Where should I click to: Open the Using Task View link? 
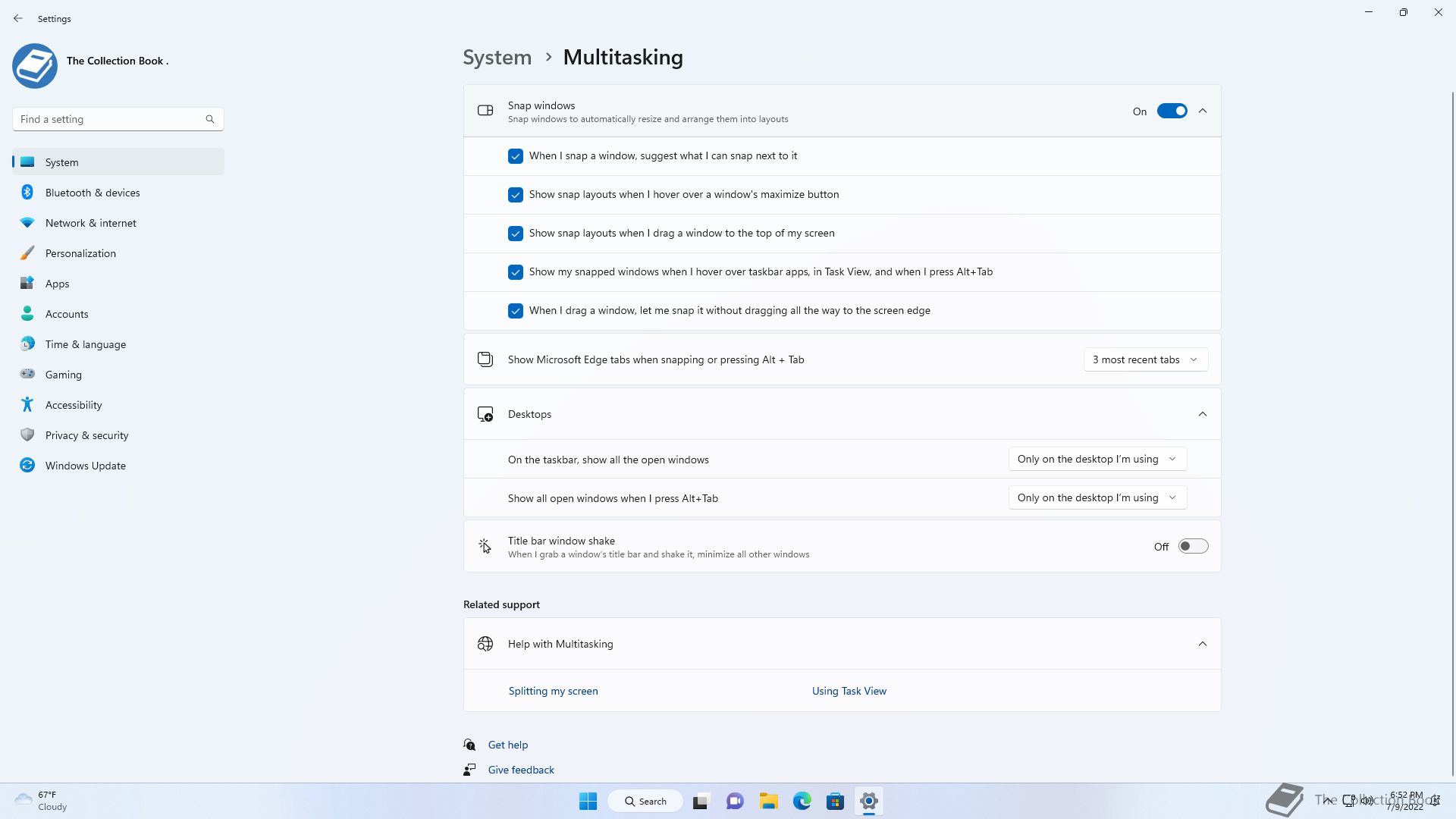click(849, 691)
